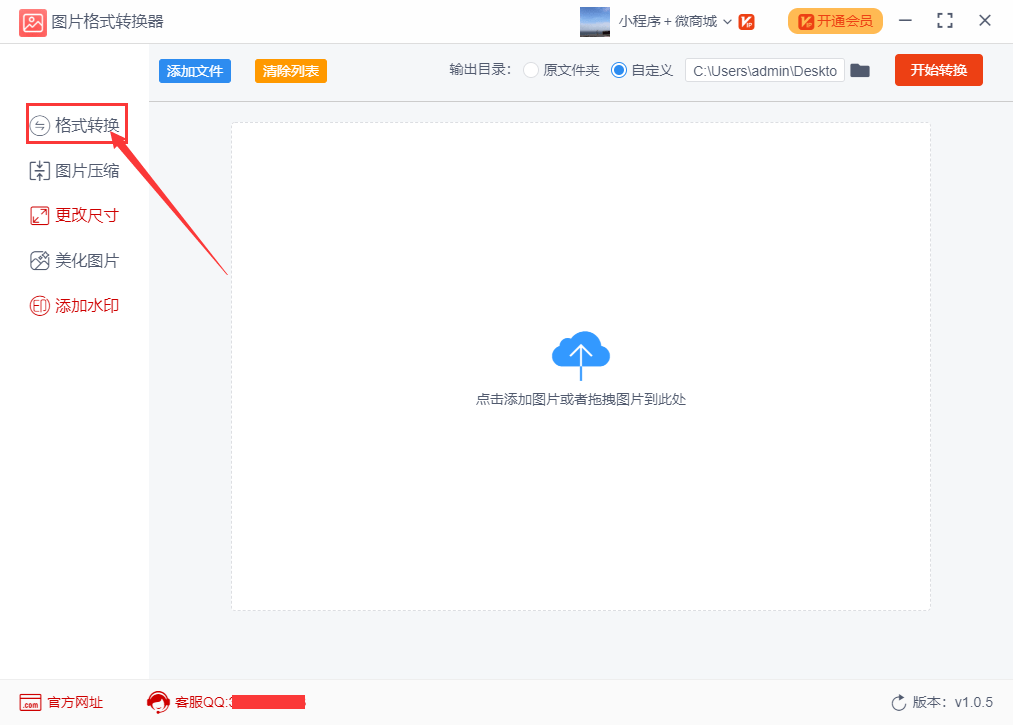The height and width of the screenshot is (725, 1013).
Task: Expand the 小程序 + 微商城 dropdown
Action: click(x=728, y=20)
